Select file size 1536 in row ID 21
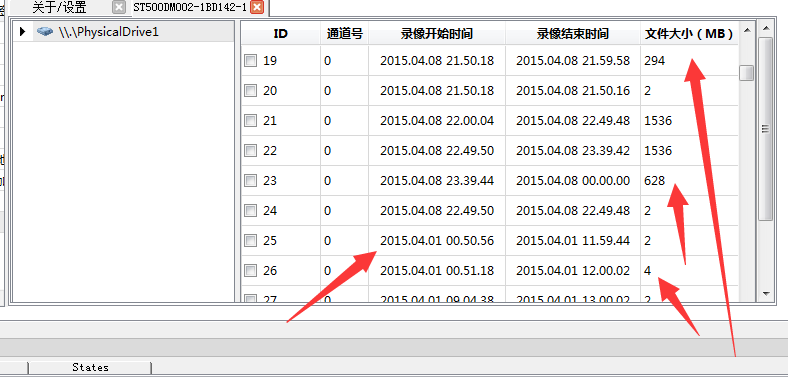Screen dimensions: 788x386 (x=658, y=121)
